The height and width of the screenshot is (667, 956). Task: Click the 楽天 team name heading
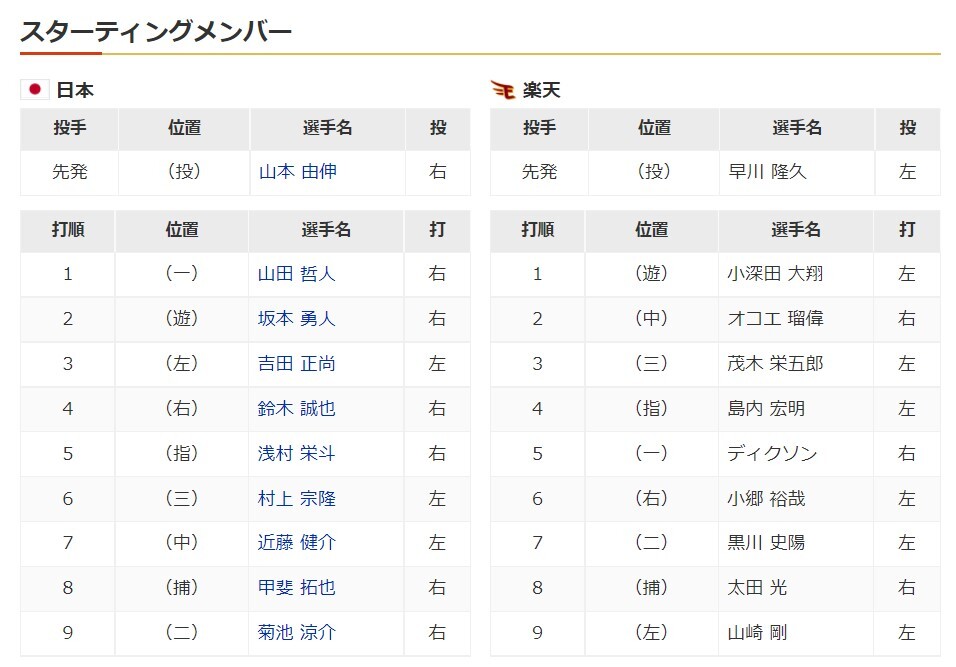(541, 90)
